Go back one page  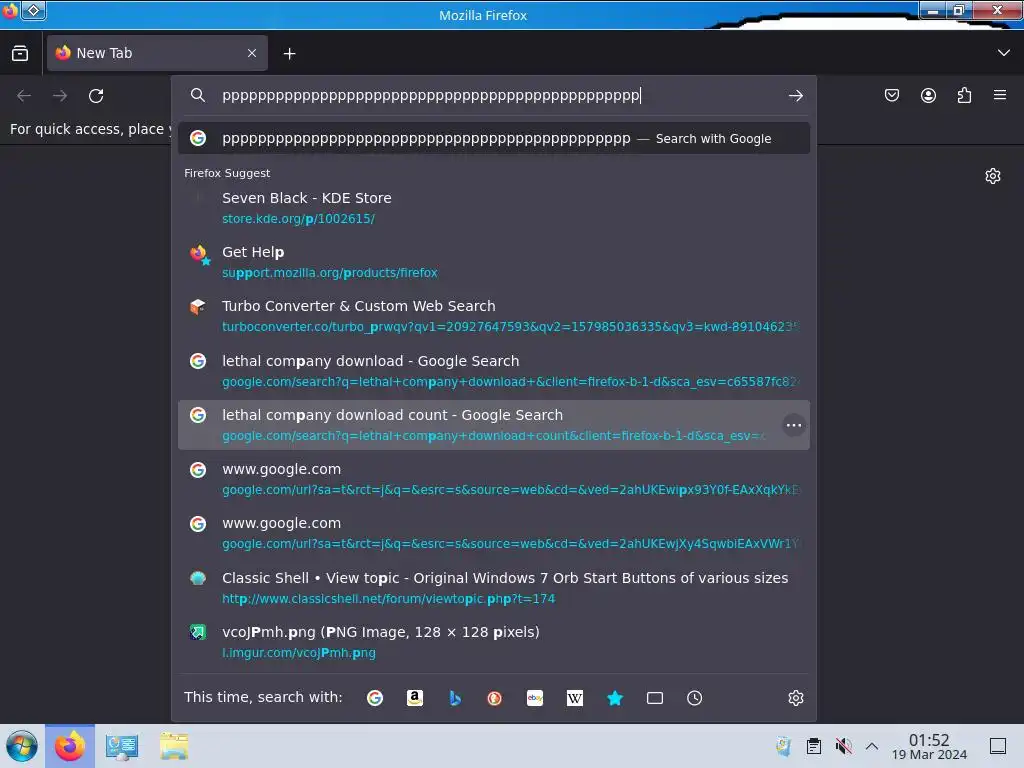tap(24, 95)
